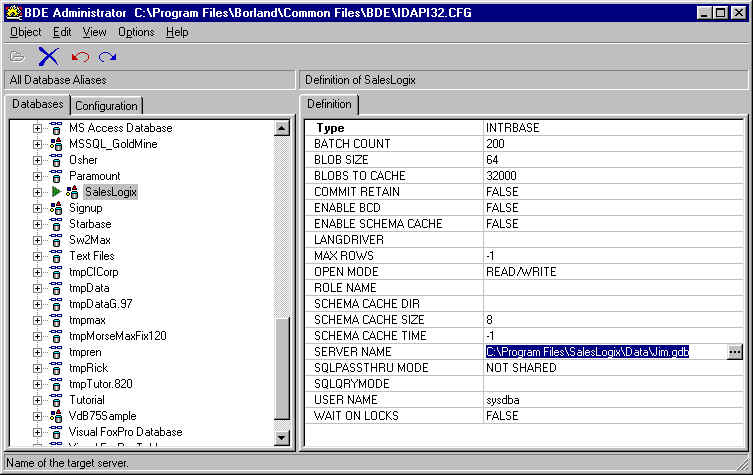Select the VdB75Sample alias icon

tap(56, 416)
